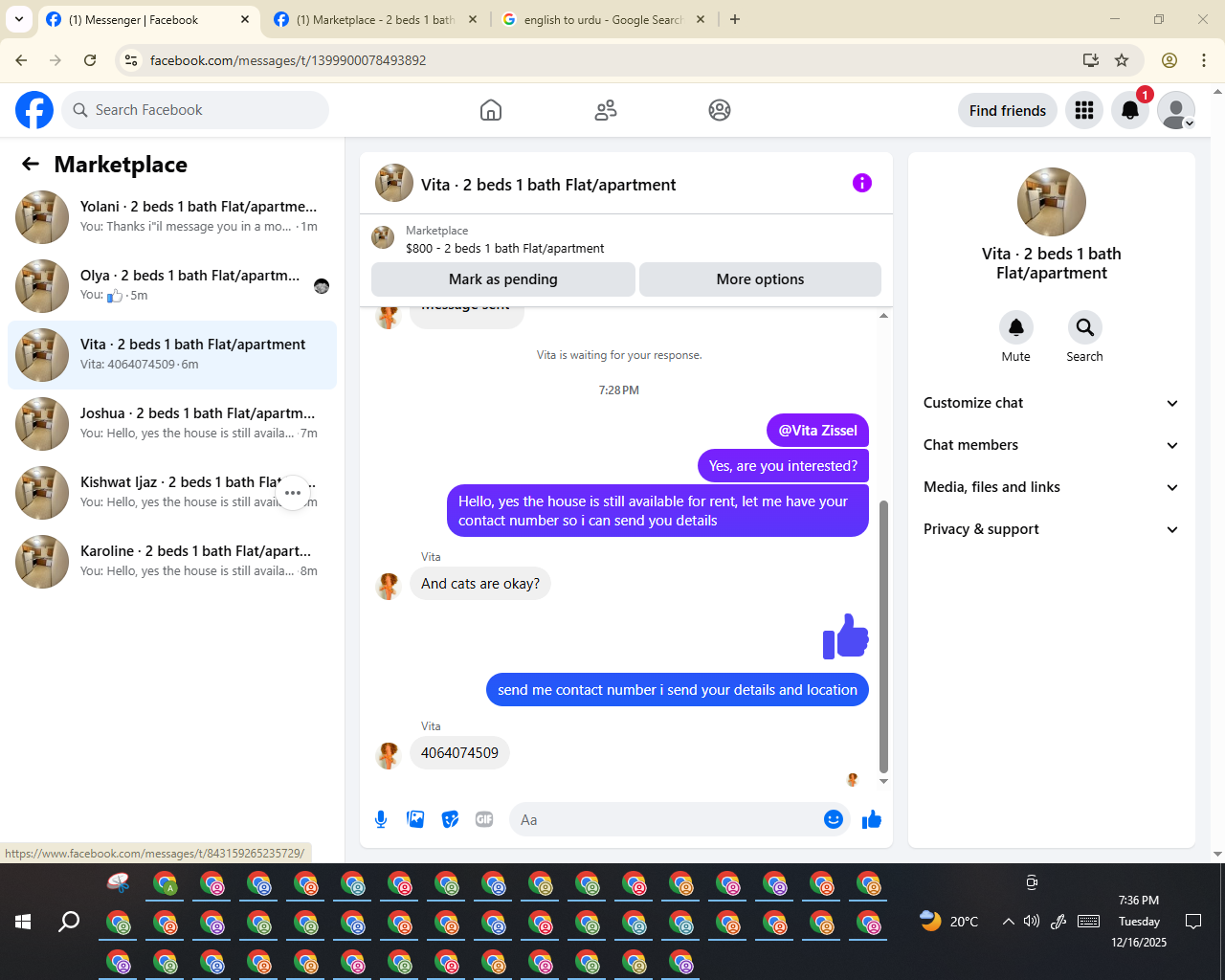This screenshot has height=980, width=1225.
Task: Open the volume control in system tray
Action: tap(1032, 922)
